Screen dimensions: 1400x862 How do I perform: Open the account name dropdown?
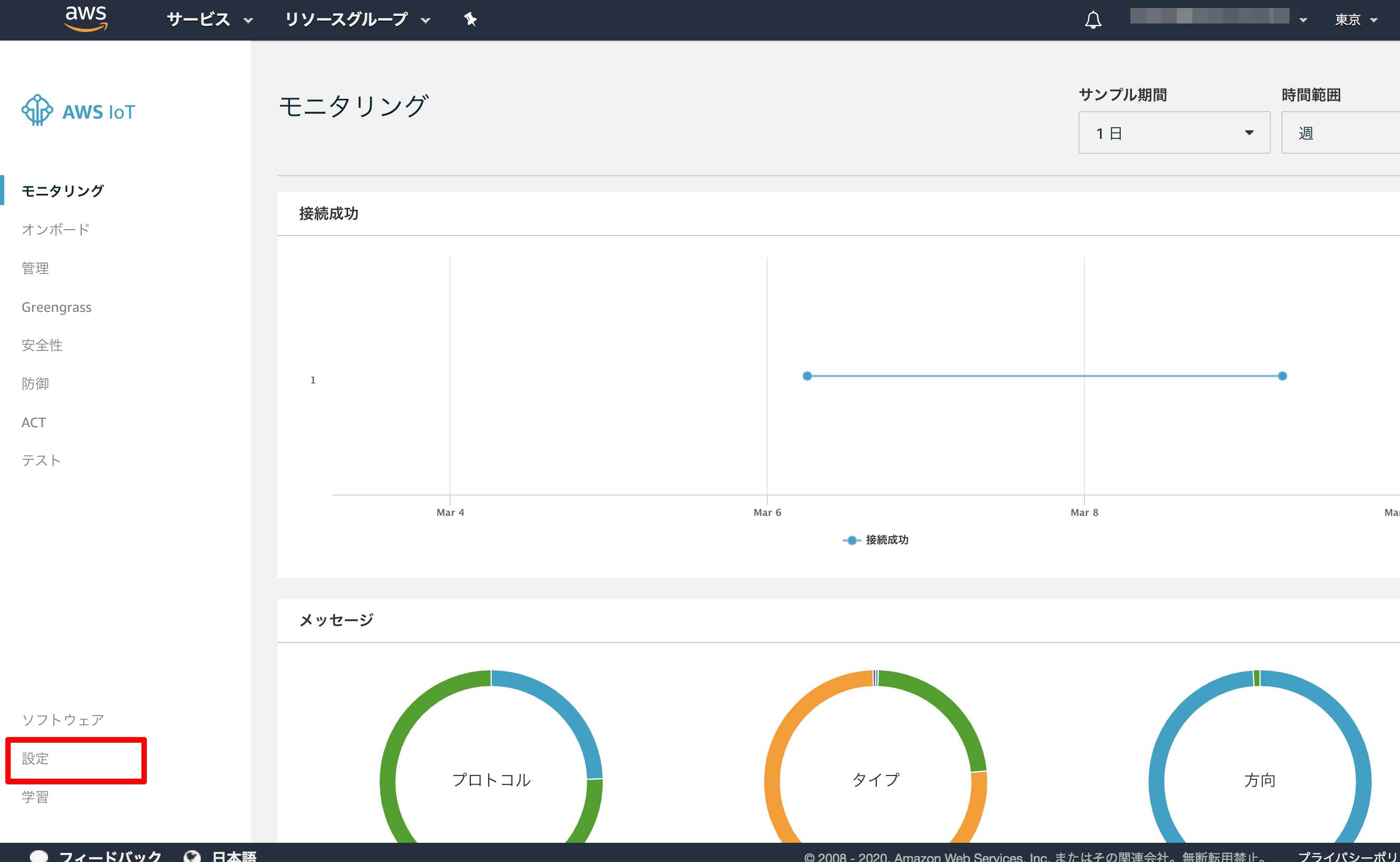(1218, 17)
